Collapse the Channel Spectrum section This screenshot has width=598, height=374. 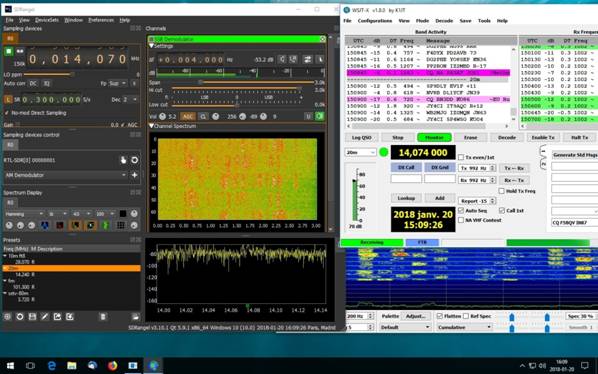[151, 126]
